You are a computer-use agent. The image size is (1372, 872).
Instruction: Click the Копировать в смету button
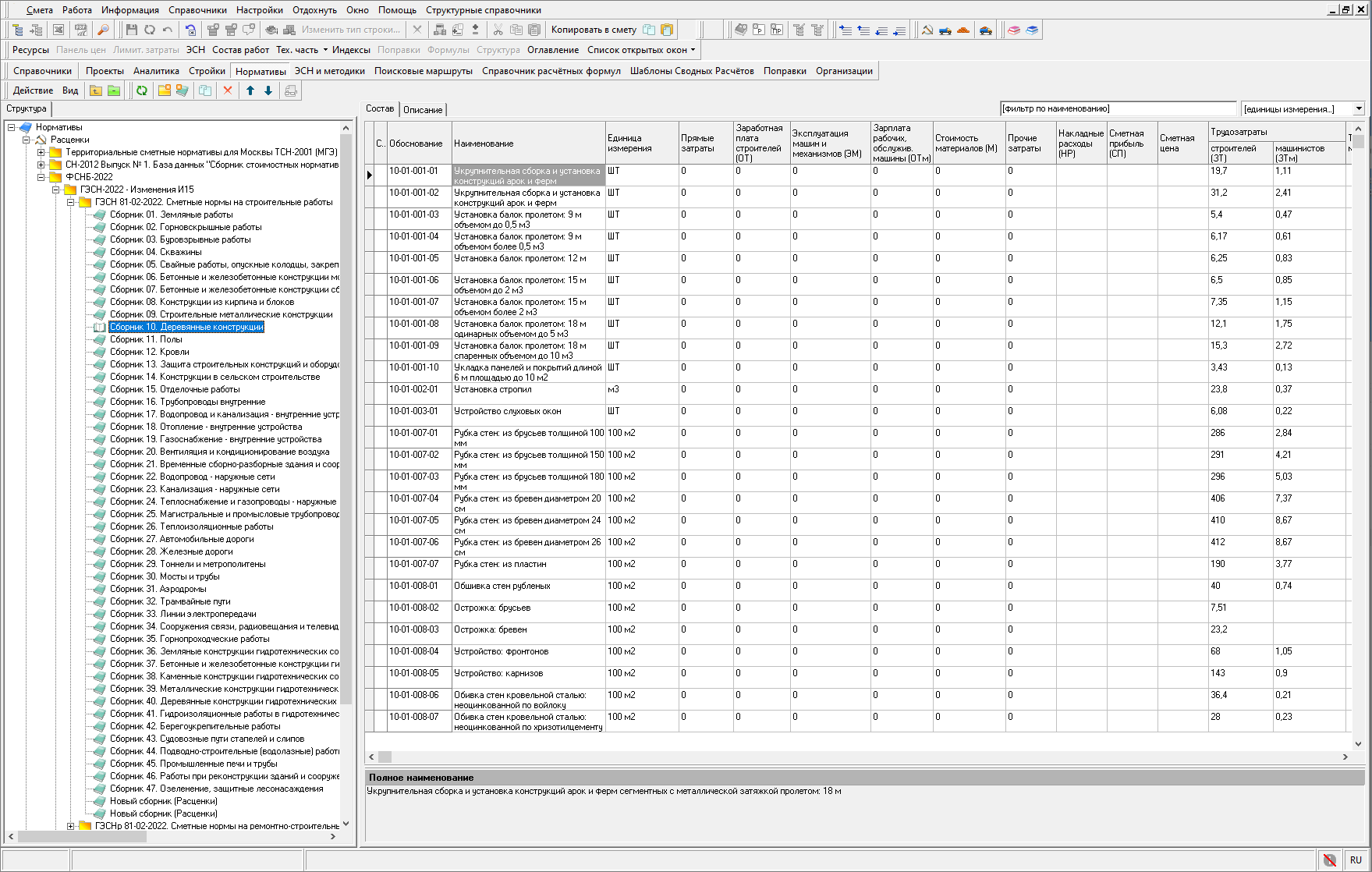(594, 30)
